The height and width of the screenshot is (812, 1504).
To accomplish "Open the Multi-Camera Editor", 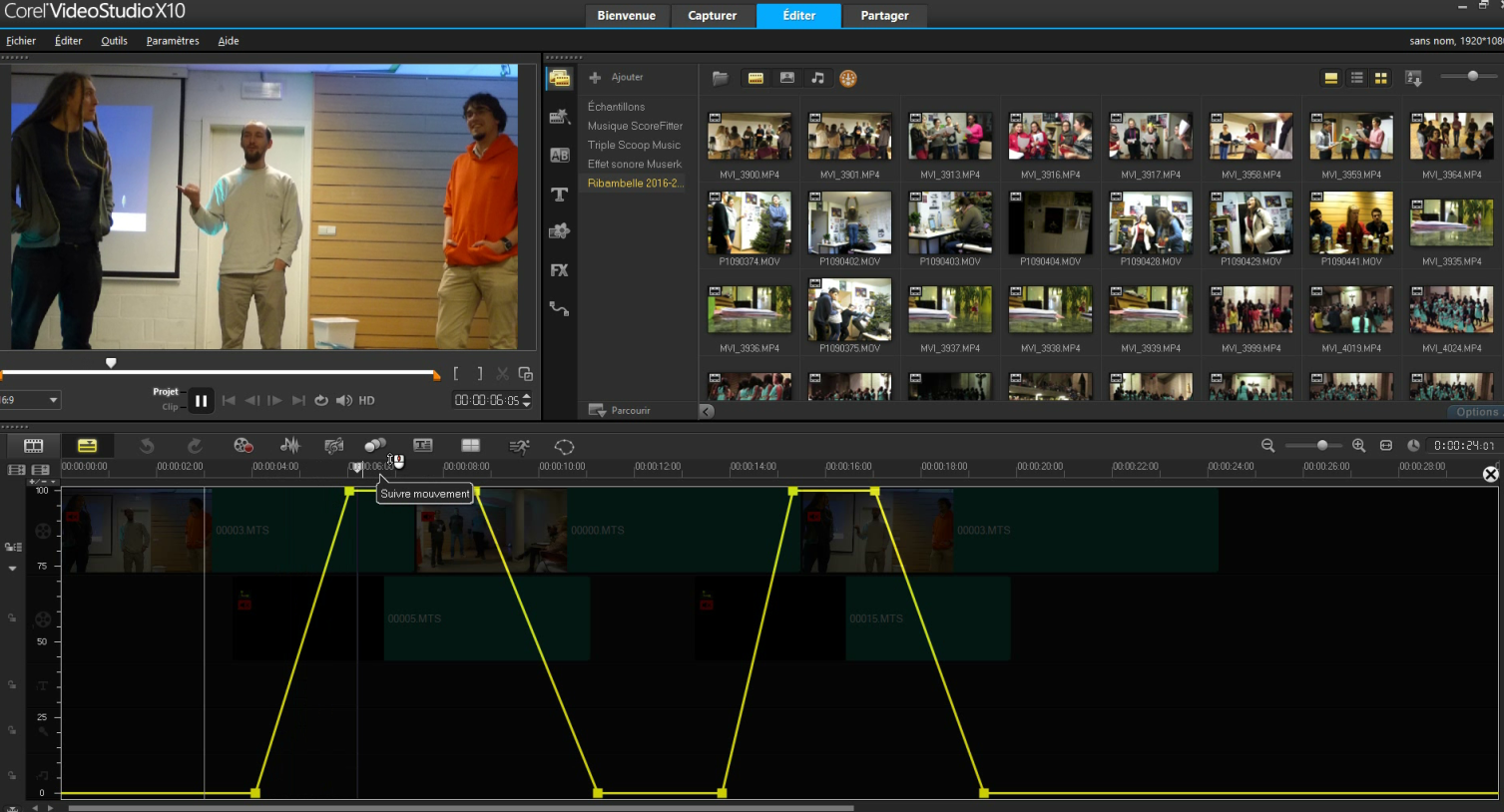I will pyautogui.click(x=471, y=446).
